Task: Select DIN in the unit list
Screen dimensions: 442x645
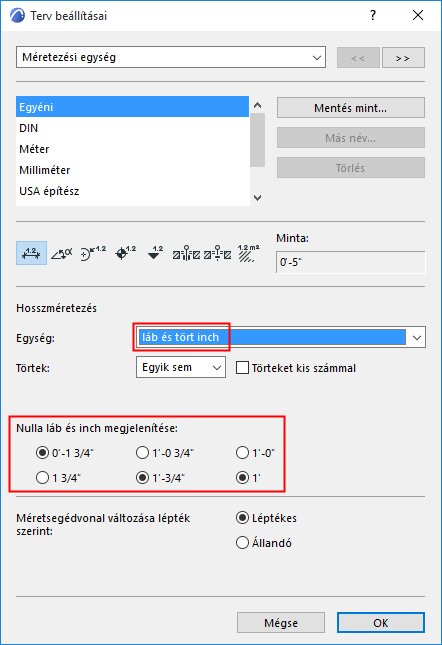Action: [x=132, y=128]
